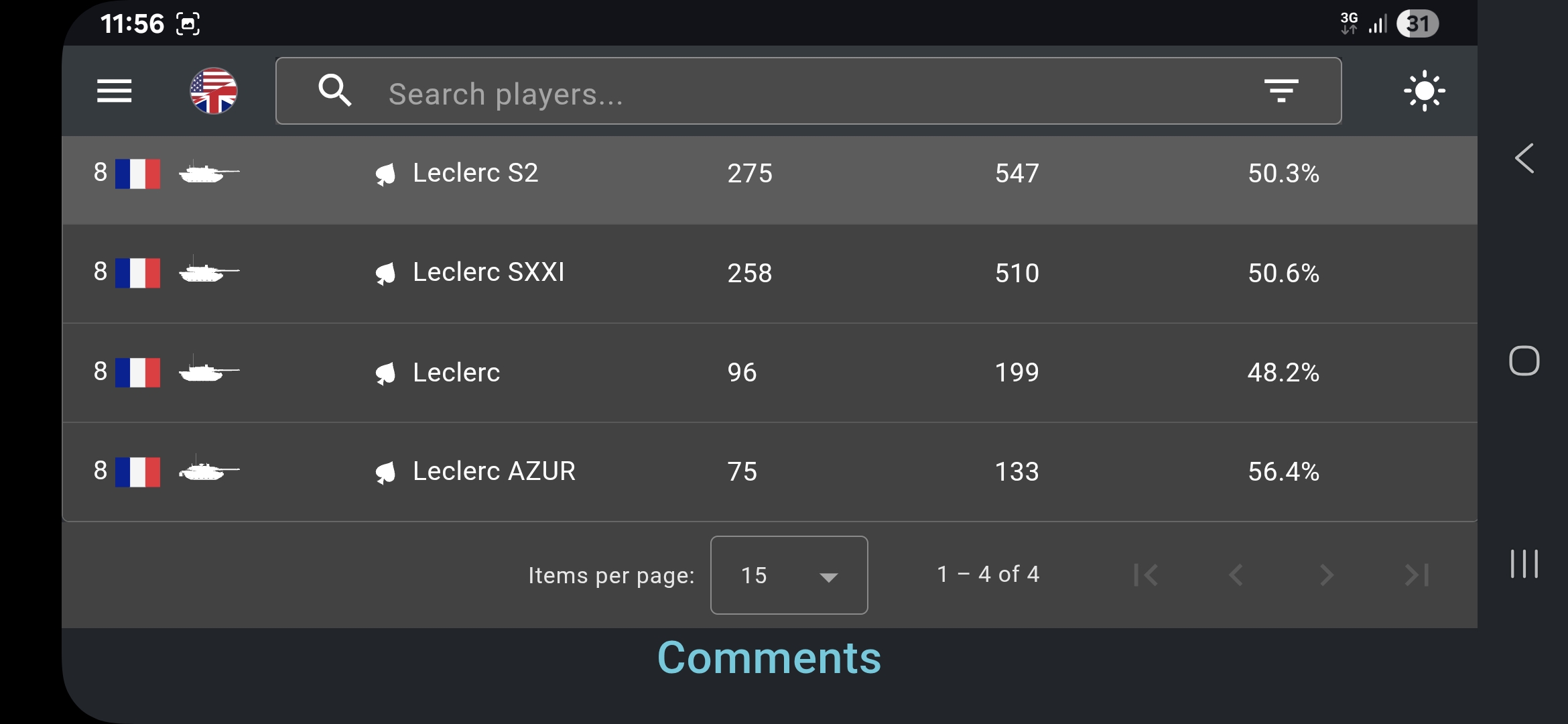This screenshot has height=724, width=1568.
Task: Tap the search magnifier icon
Action: [x=334, y=90]
